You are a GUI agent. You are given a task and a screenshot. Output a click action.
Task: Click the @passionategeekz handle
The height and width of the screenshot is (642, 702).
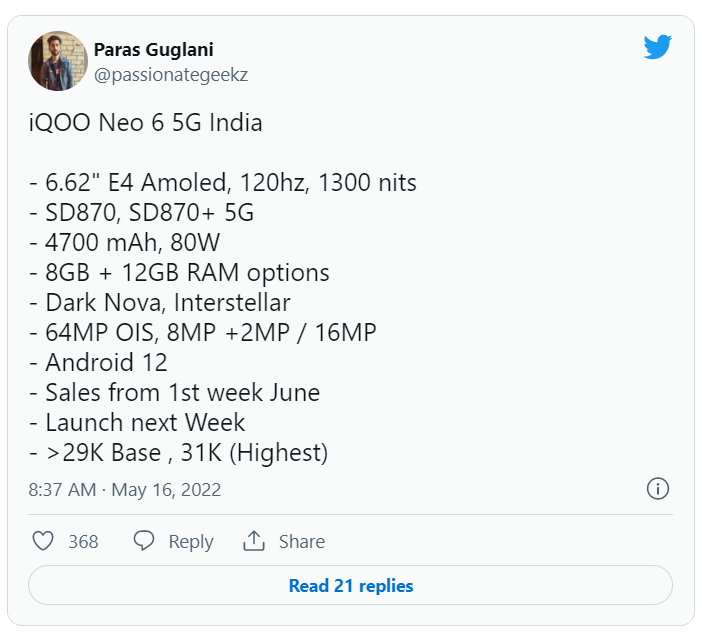170,74
